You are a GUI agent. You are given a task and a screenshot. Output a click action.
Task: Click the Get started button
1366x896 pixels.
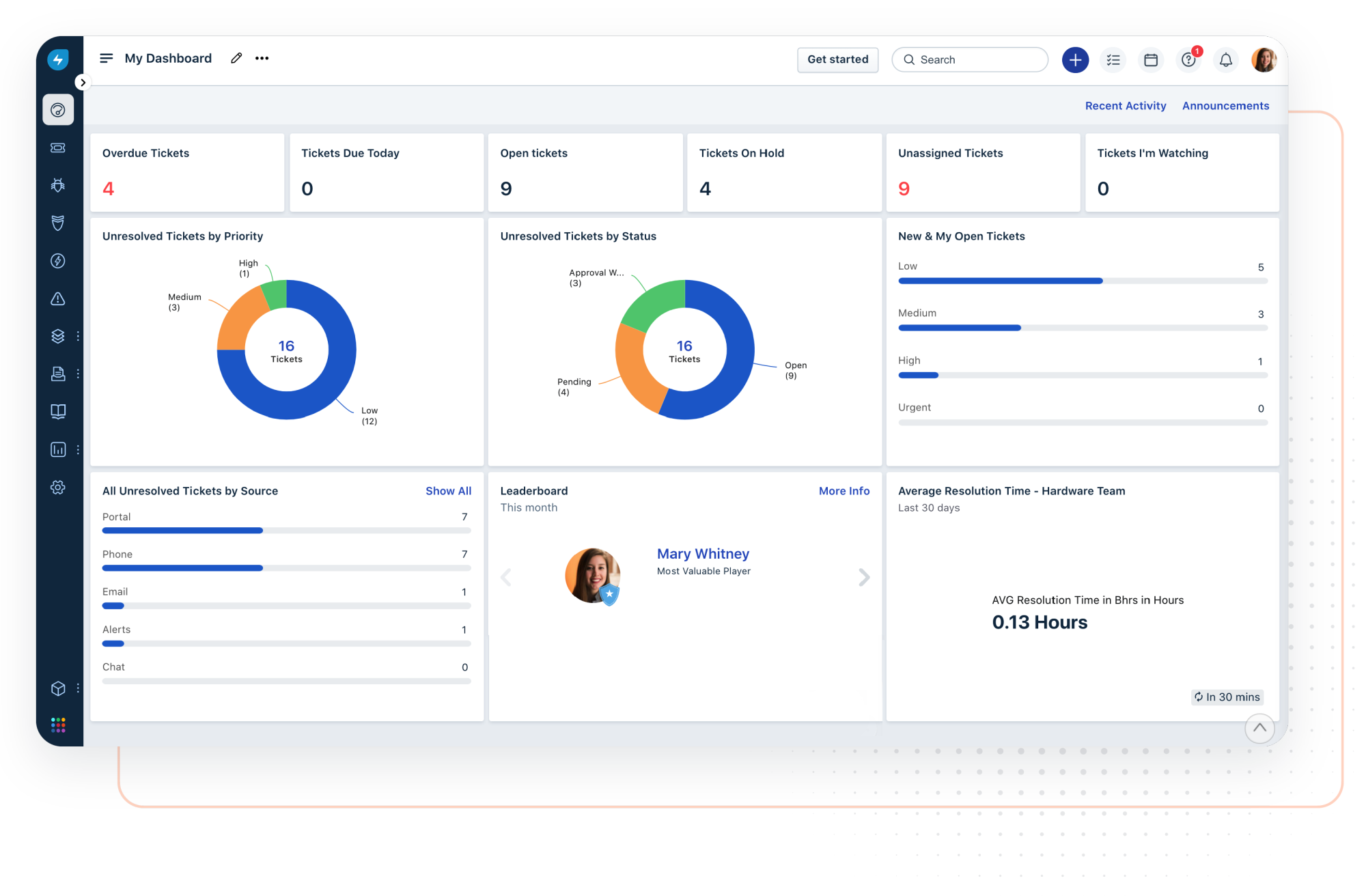(837, 59)
